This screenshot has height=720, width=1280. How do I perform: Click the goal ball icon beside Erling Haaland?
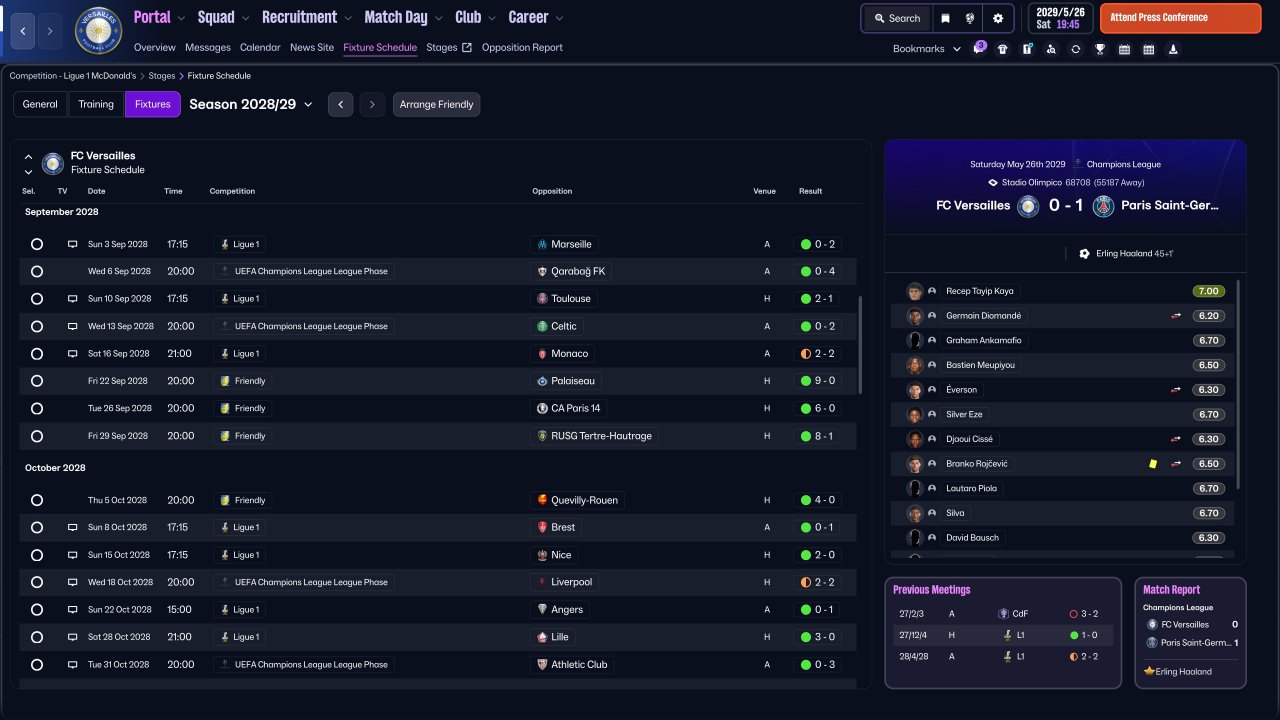point(1084,254)
